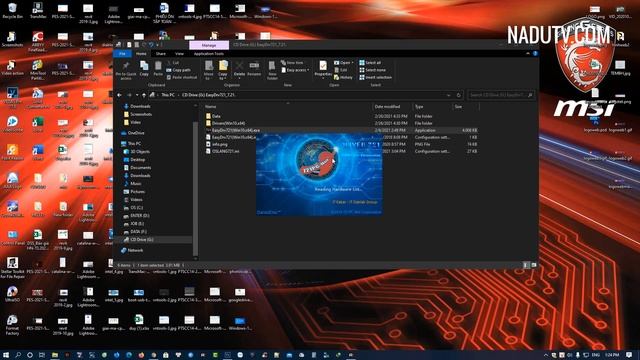Select Network in the navigation pane
Screen dimensions: 640x360
(135, 250)
